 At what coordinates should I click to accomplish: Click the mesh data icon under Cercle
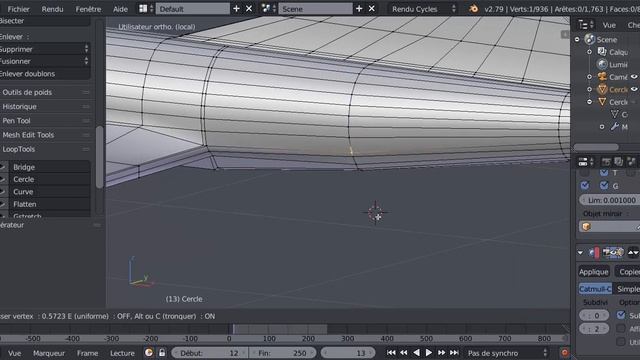[x=614, y=114]
